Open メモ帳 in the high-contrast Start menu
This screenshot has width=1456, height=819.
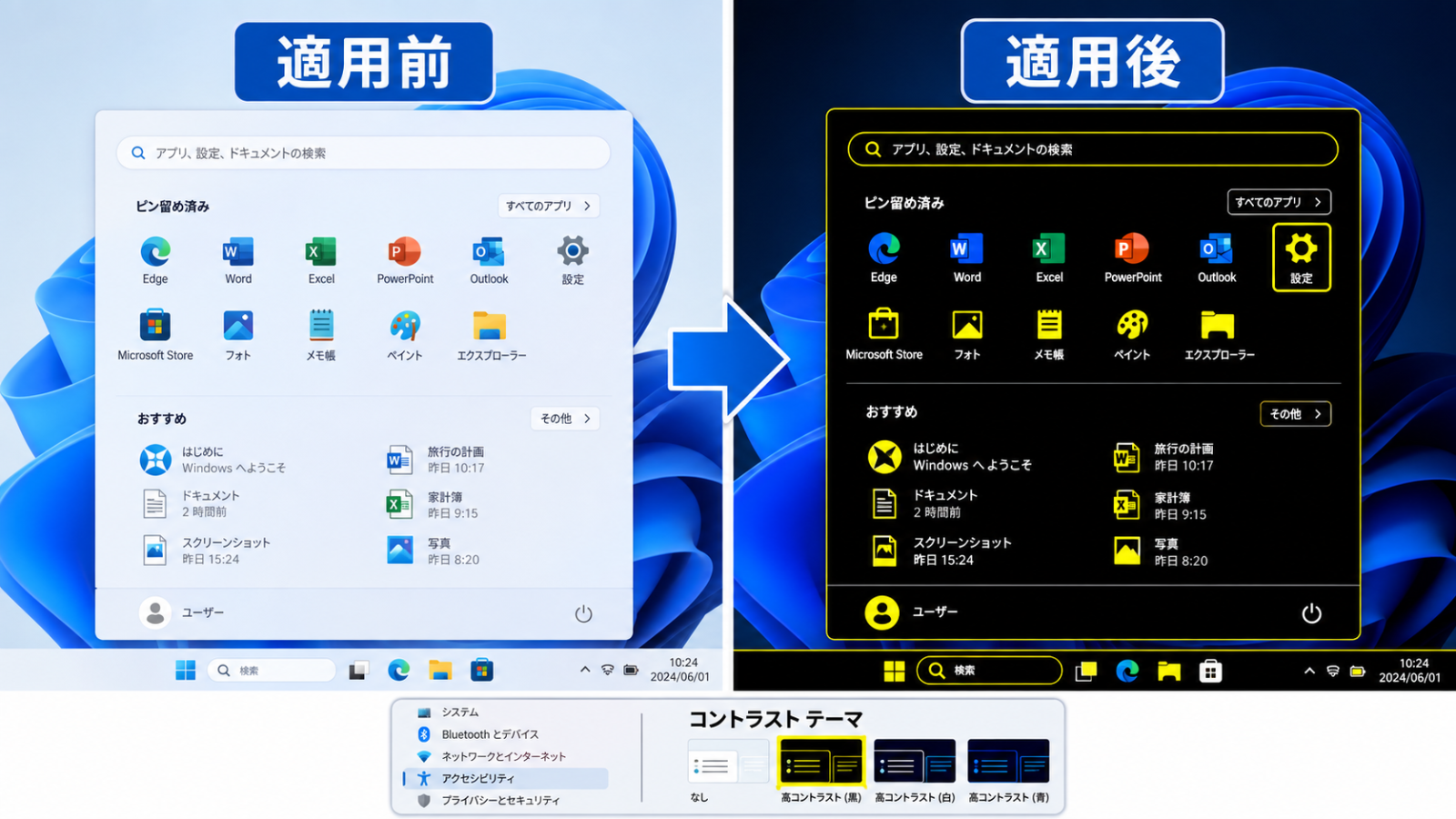click(x=1049, y=334)
